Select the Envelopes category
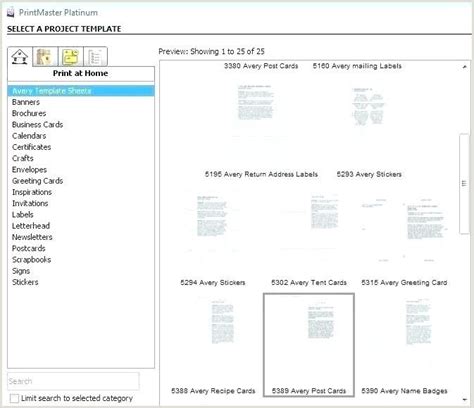474x408 pixels. (29, 170)
